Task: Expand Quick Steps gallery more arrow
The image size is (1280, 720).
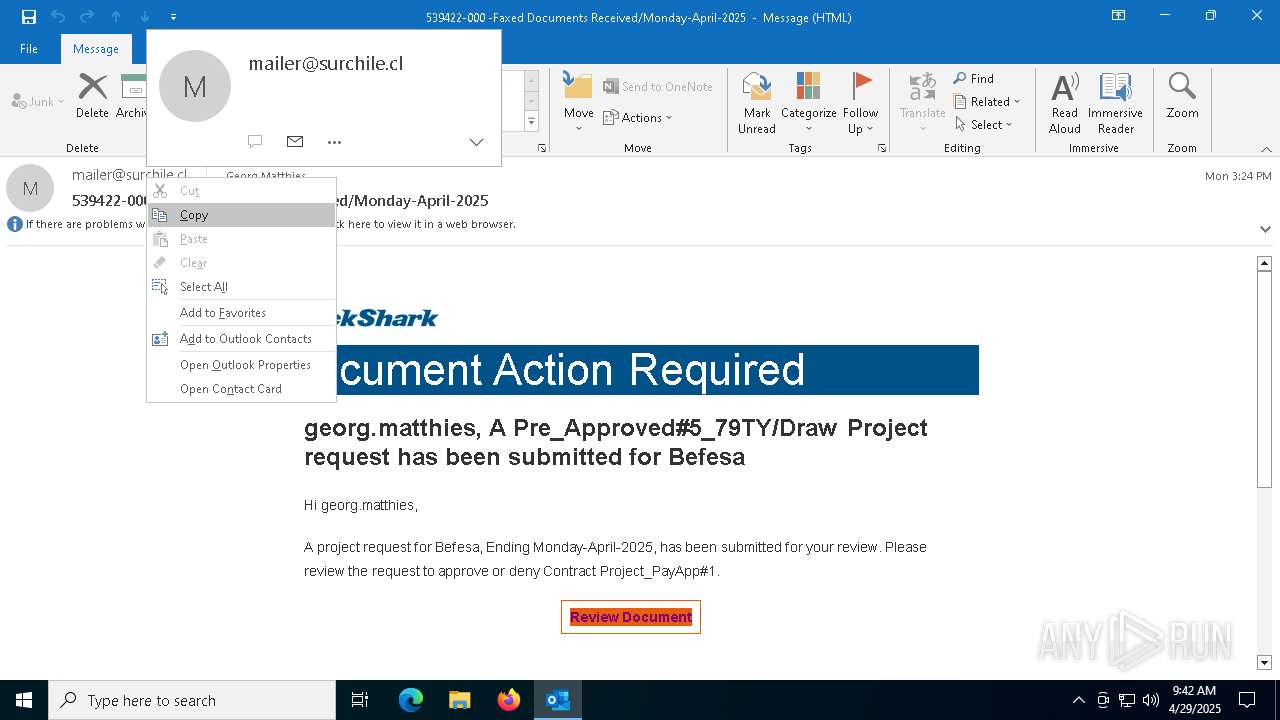Action: pyautogui.click(x=531, y=122)
